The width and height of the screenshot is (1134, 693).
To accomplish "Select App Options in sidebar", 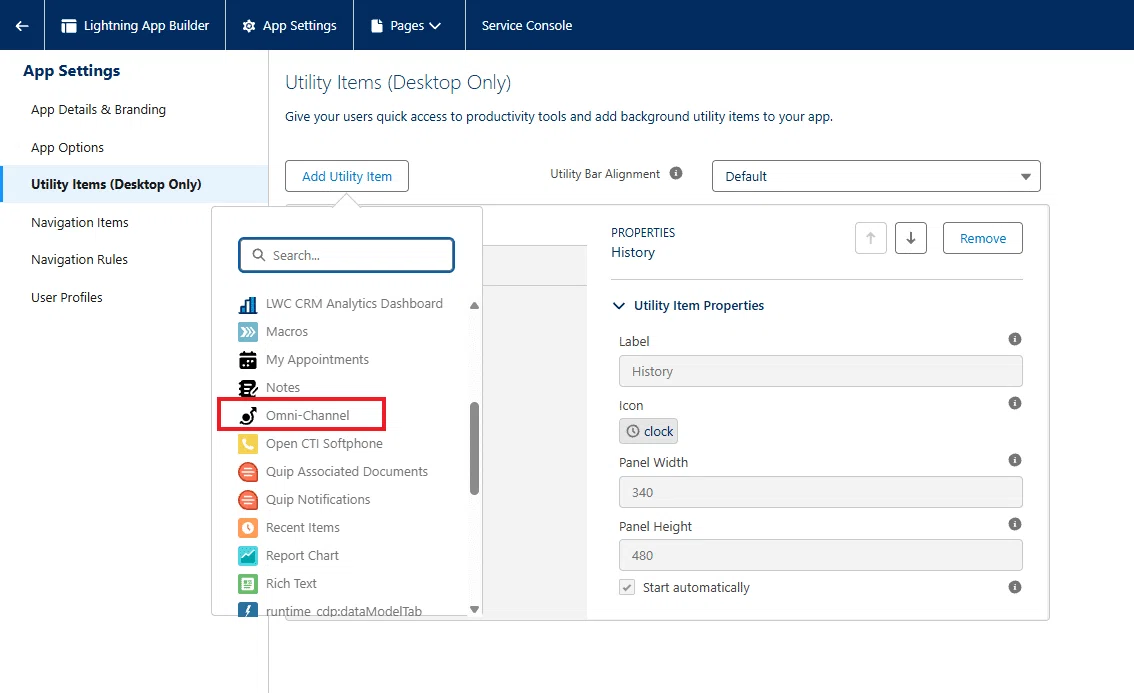I will point(67,148).
